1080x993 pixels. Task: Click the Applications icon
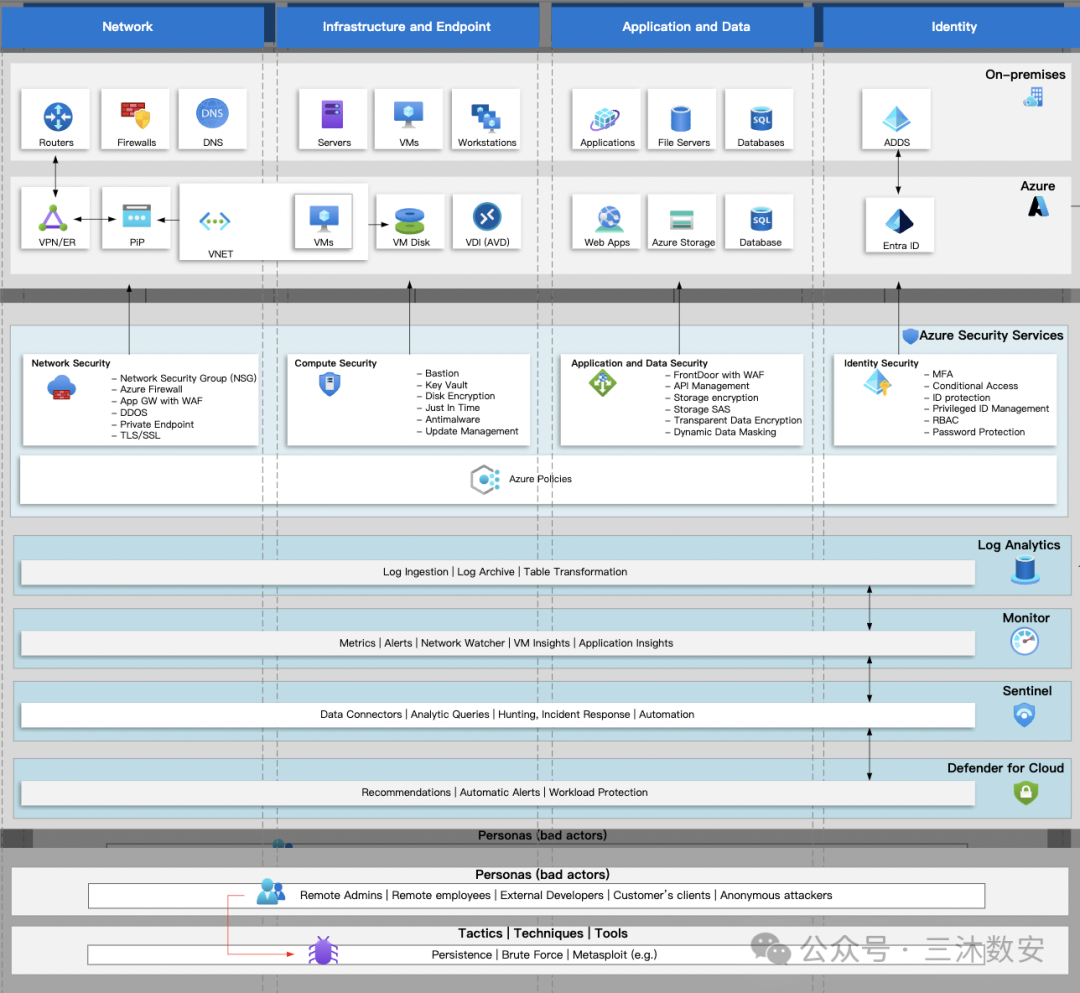point(605,119)
